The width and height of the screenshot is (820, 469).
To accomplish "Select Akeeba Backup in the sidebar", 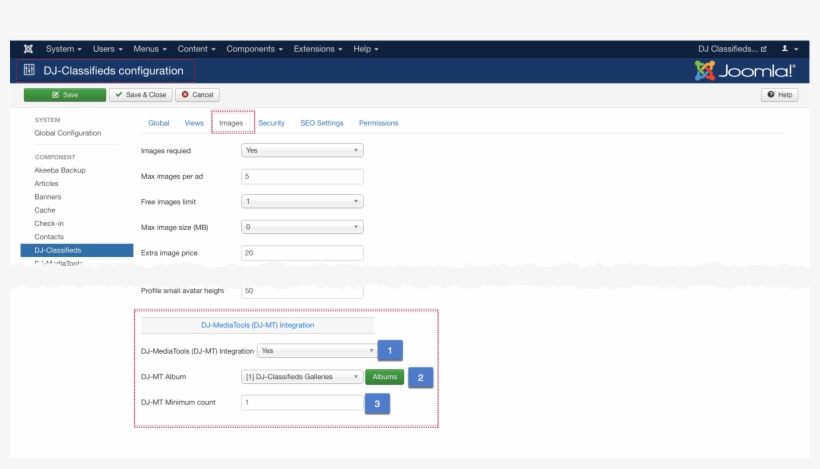I will (60, 170).
